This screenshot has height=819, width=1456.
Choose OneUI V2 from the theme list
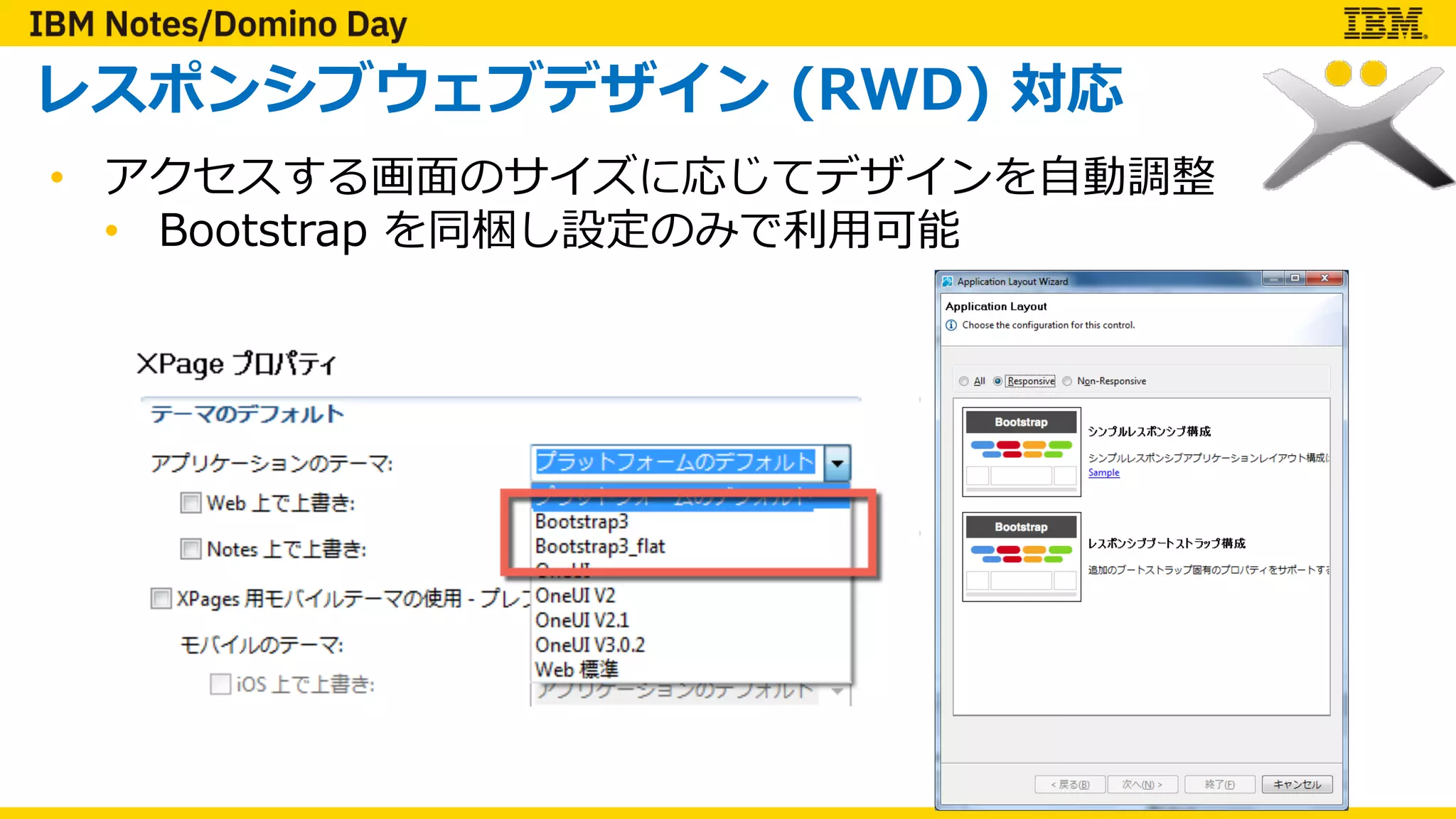(575, 595)
